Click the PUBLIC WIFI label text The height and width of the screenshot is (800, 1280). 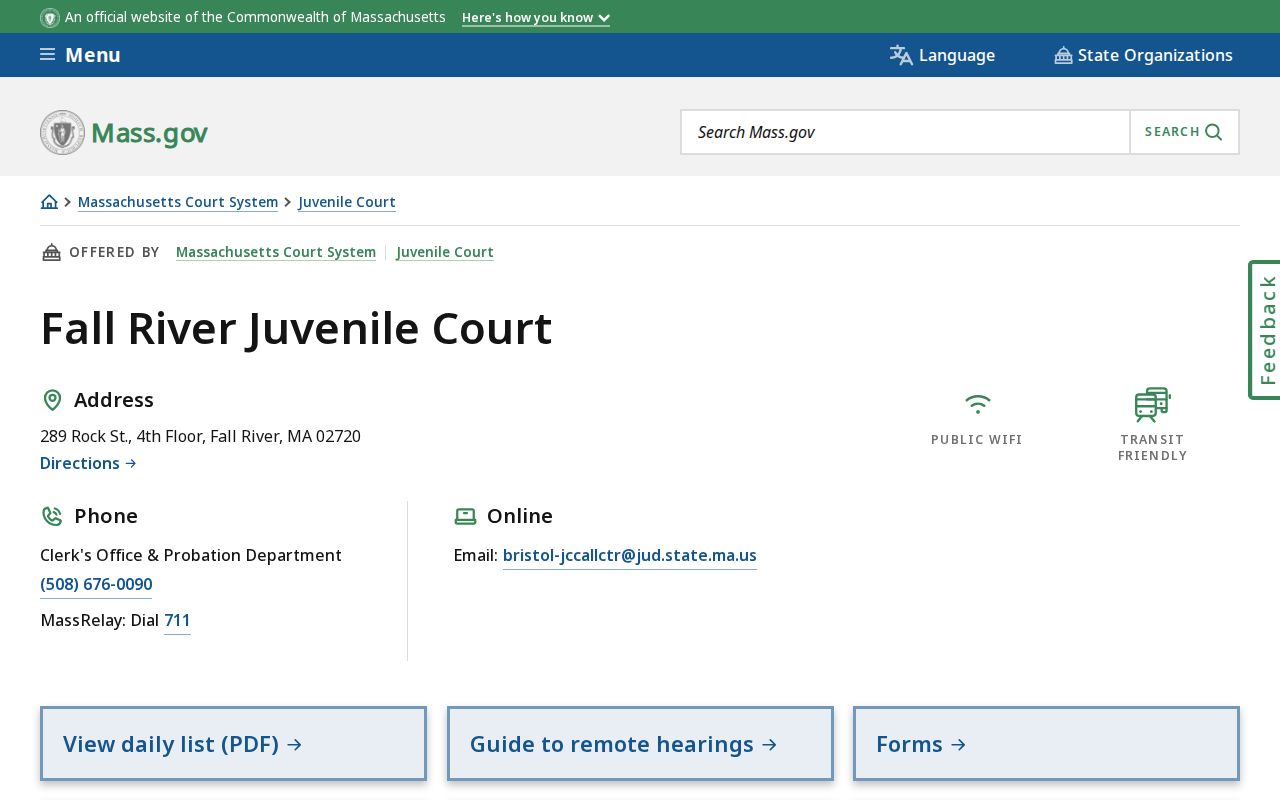(x=977, y=440)
